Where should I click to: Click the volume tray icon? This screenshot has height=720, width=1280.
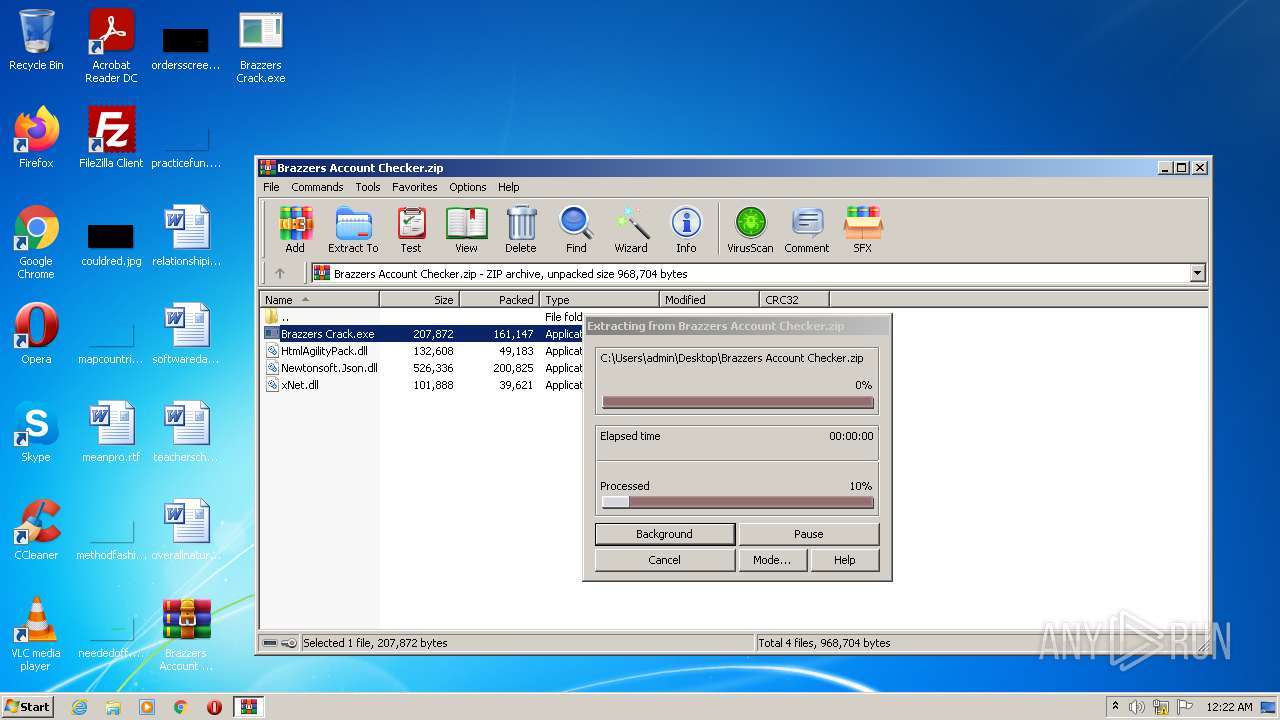(1137, 707)
